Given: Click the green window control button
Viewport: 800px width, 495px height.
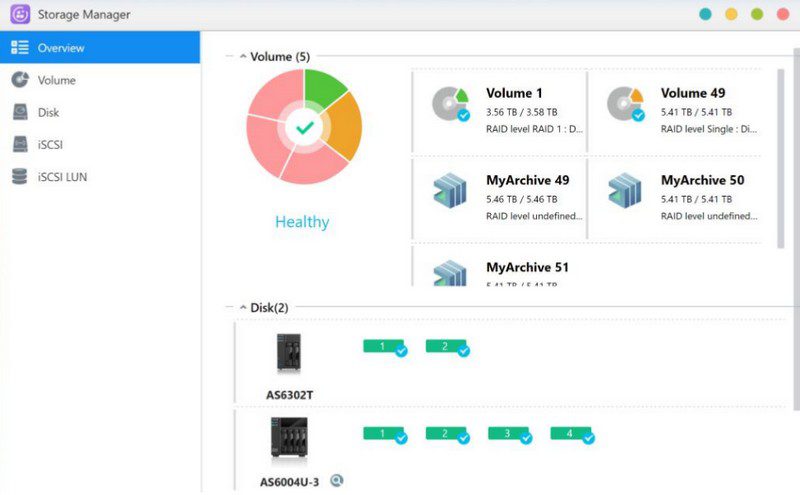Looking at the screenshot, I should 757,14.
